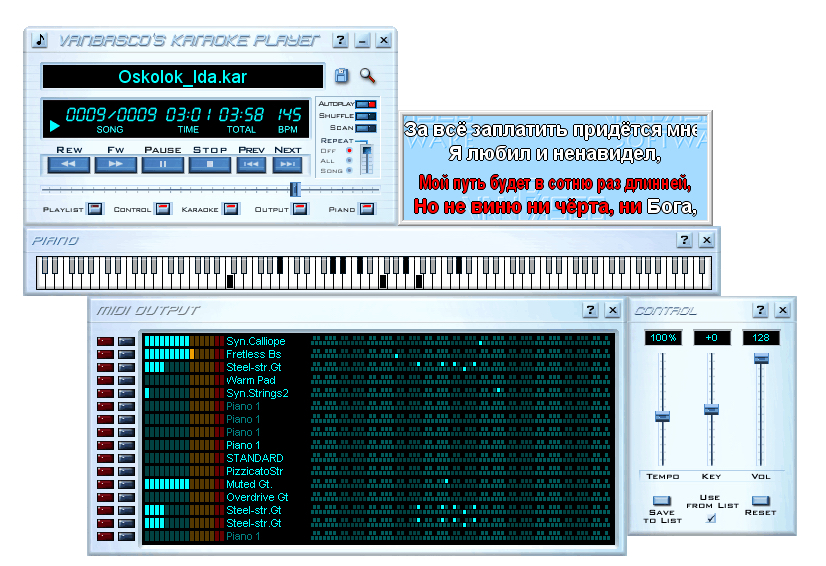Screen dimensions: 826x566
Task: Toggle the Playlist window button
Action: click(94, 209)
